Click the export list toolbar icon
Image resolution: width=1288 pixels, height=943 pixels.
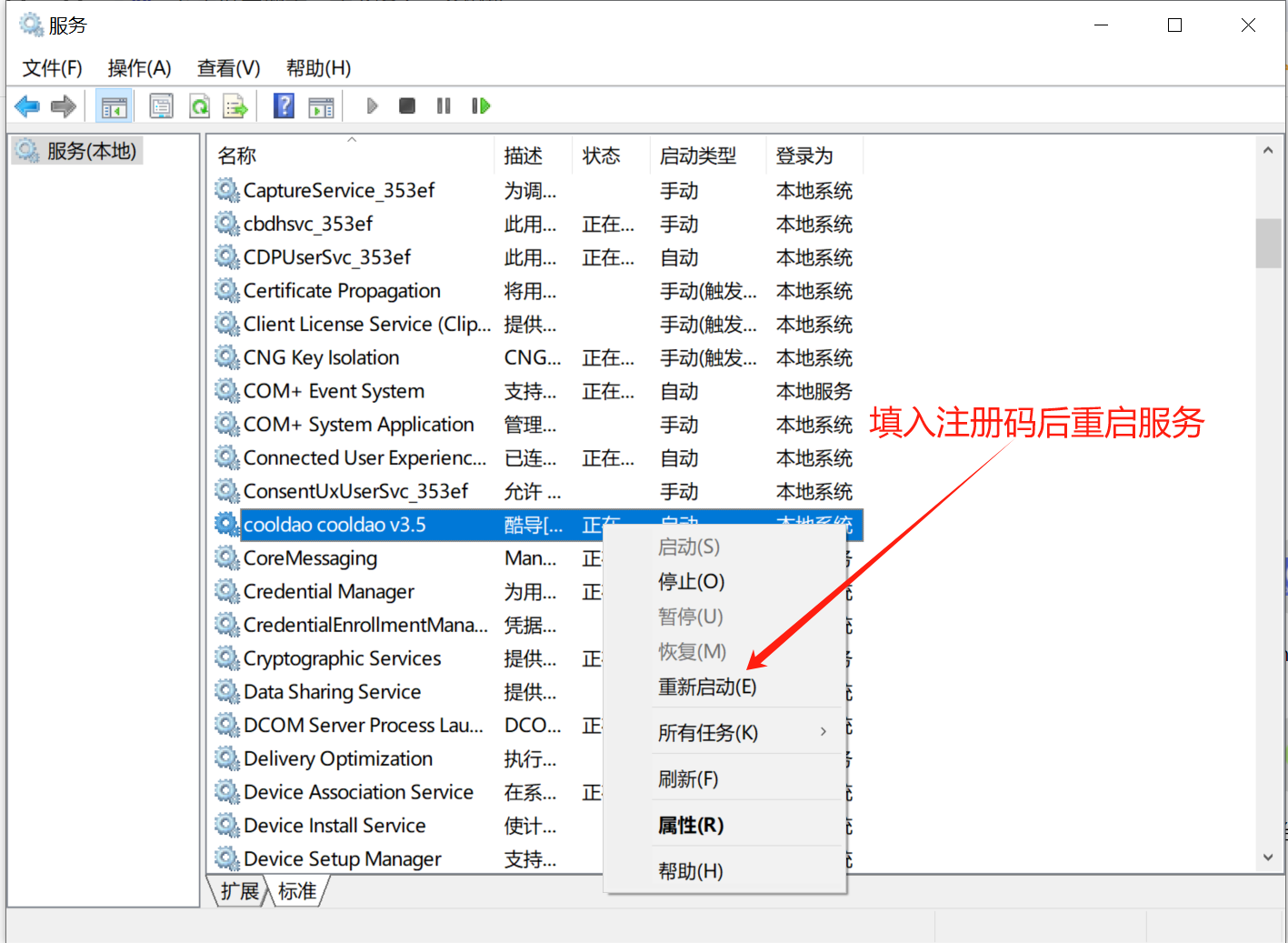(235, 106)
